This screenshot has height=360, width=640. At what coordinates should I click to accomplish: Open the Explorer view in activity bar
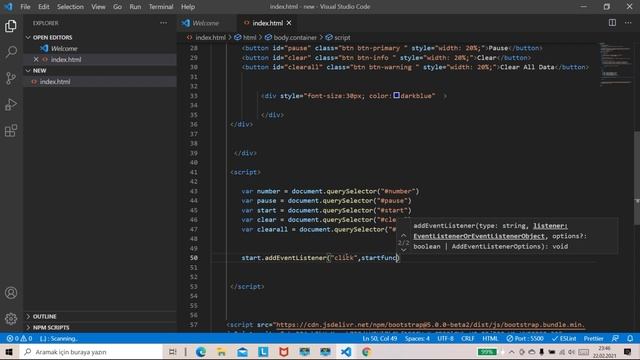[11, 26]
